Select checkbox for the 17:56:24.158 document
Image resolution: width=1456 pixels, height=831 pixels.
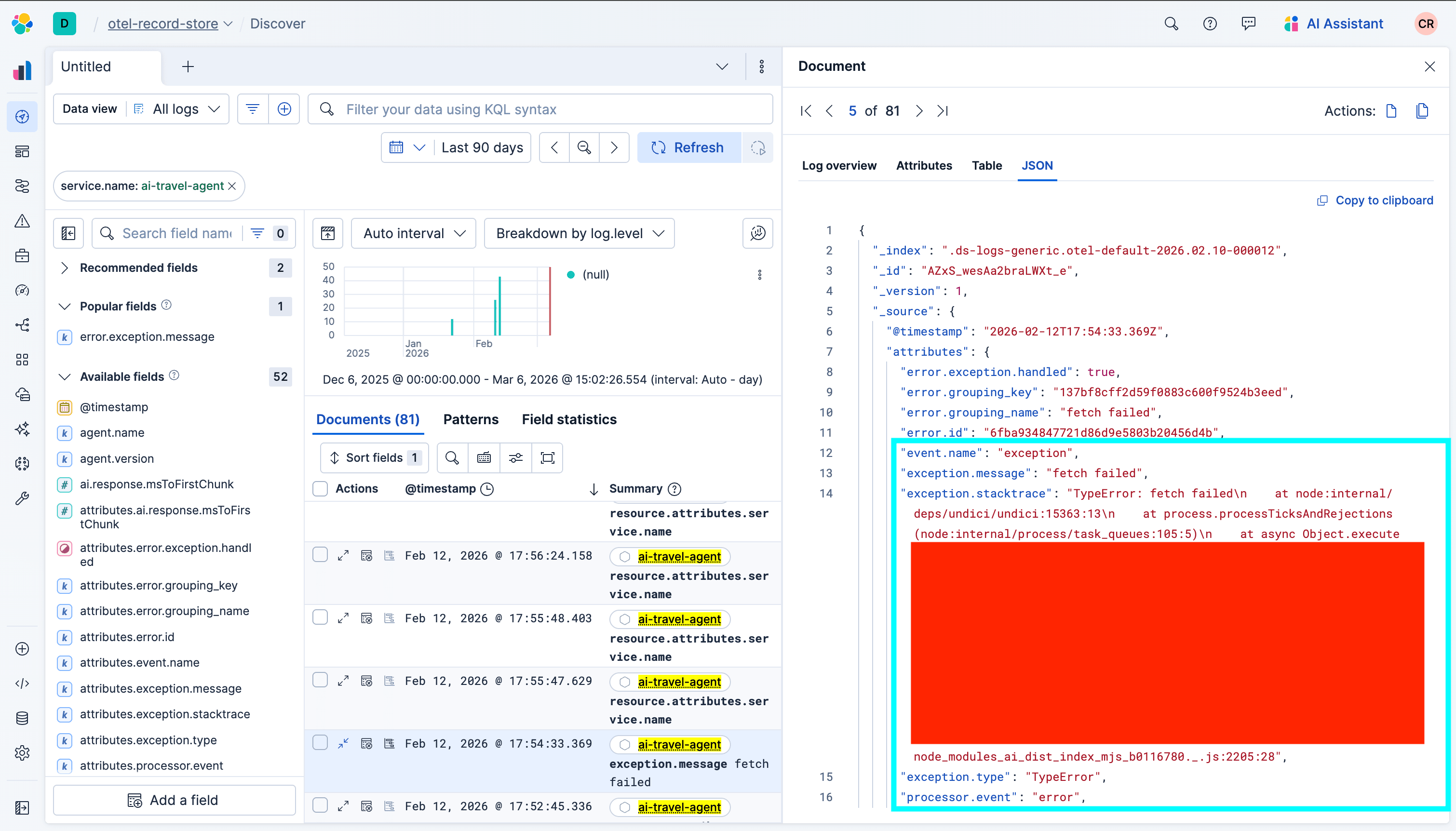tap(321, 554)
